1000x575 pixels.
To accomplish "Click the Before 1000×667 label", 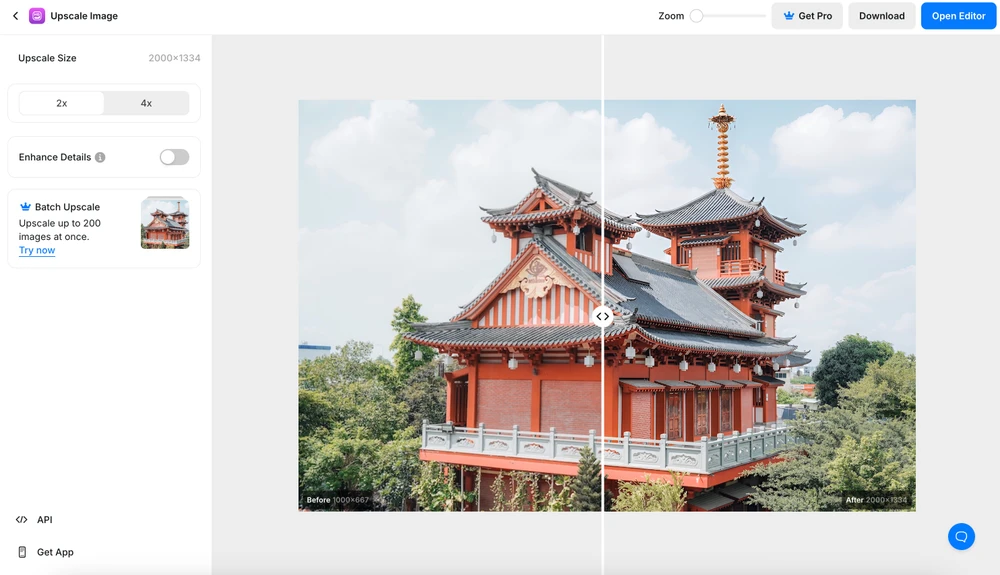I will tap(338, 500).
